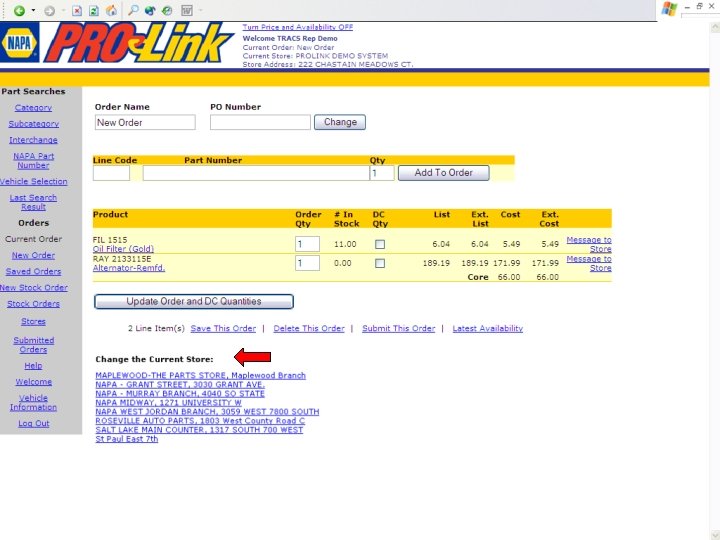Open Stock Orders list
Viewport: 720px width, 540px height.
click(x=33, y=304)
